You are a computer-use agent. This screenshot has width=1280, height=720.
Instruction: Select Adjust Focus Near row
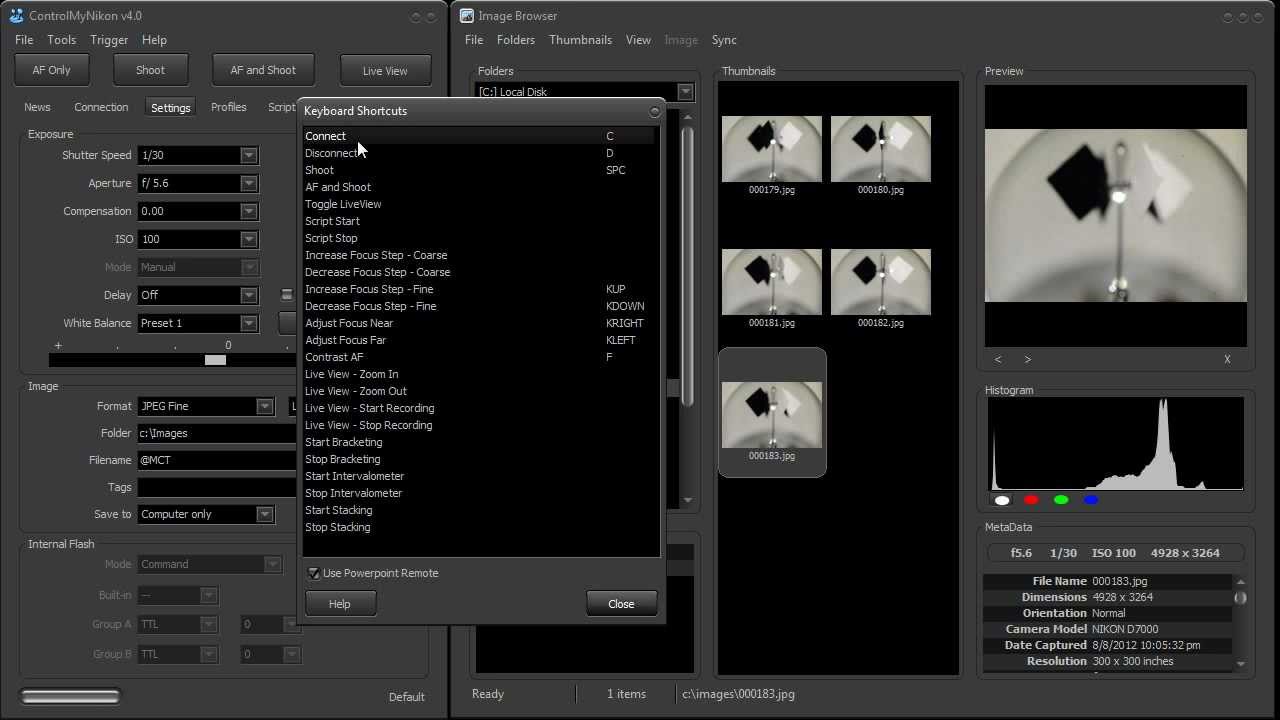coord(479,323)
